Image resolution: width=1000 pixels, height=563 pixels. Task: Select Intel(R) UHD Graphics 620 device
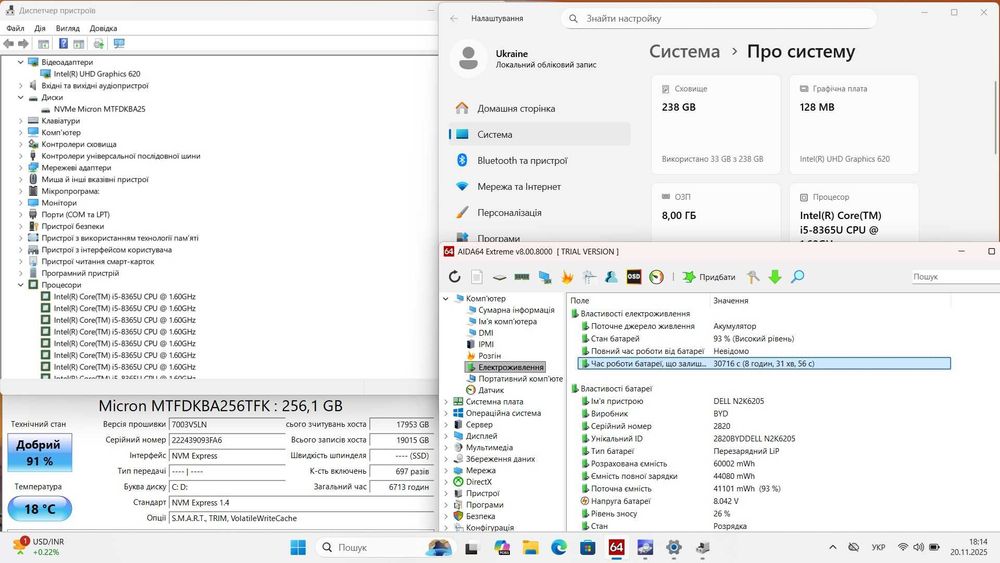pyautogui.click(x=97, y=73)
